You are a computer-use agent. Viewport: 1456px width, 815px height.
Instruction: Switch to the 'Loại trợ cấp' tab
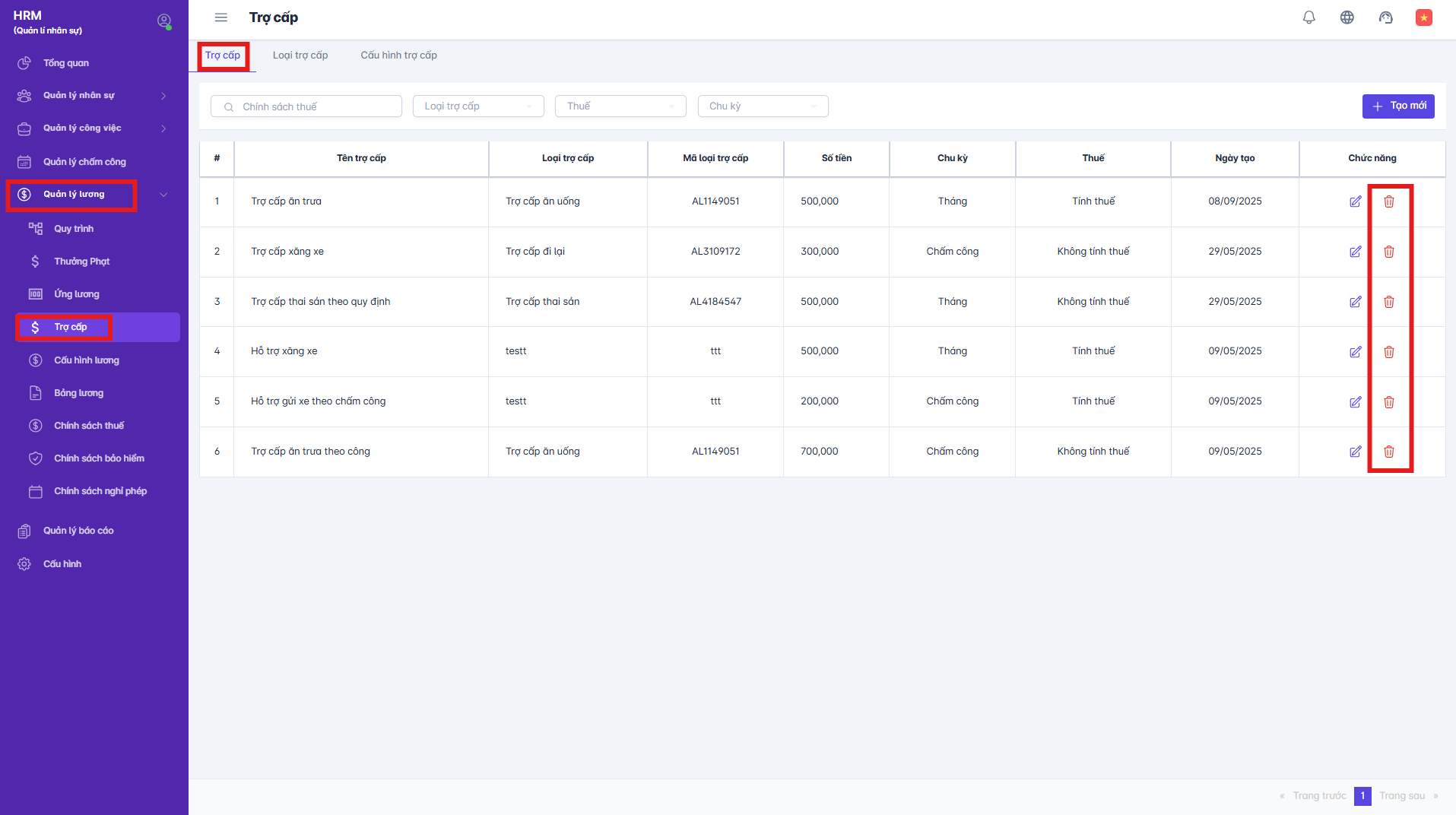pos(300,55)
